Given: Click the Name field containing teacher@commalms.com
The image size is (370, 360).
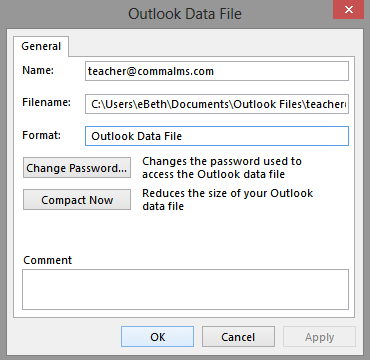Looking at the screenshot, I should click(217, 71).
